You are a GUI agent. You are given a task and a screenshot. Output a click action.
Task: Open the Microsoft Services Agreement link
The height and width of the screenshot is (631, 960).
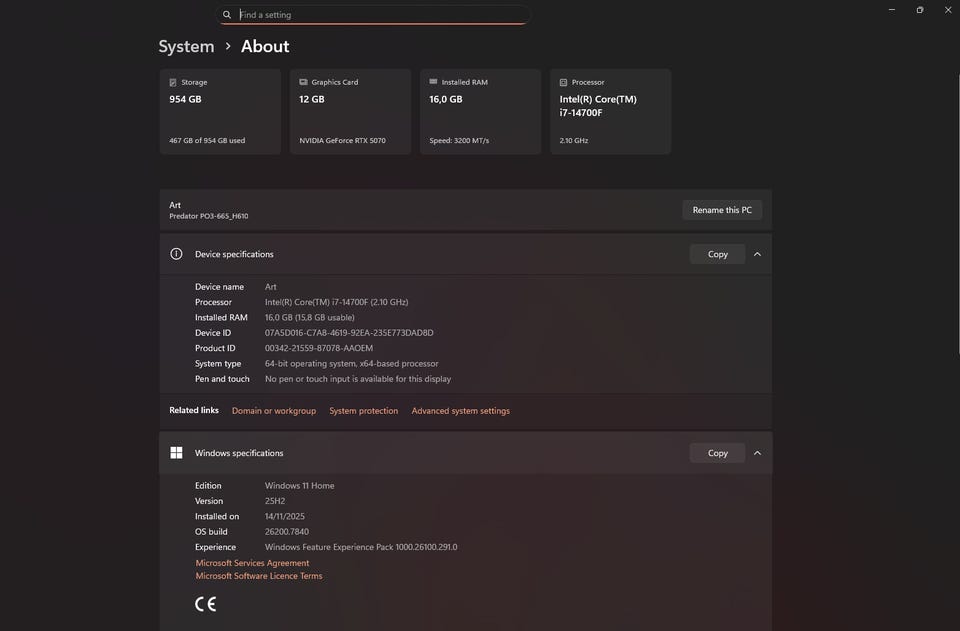tap(252, 563)
